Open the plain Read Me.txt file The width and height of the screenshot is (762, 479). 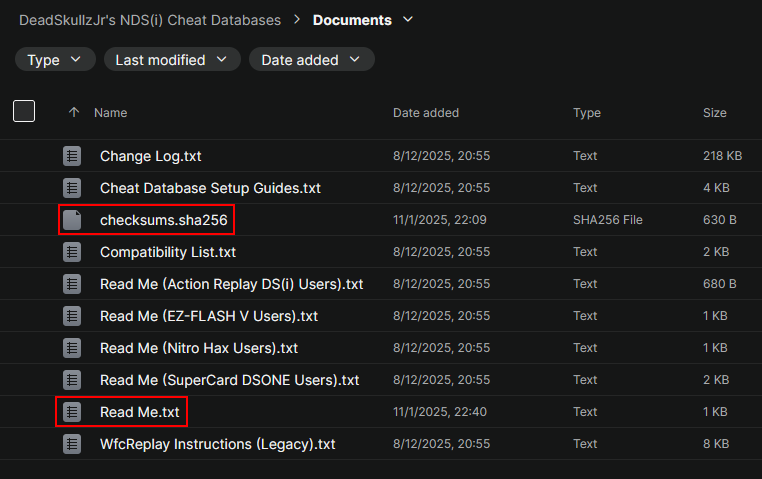coord(139,412)
